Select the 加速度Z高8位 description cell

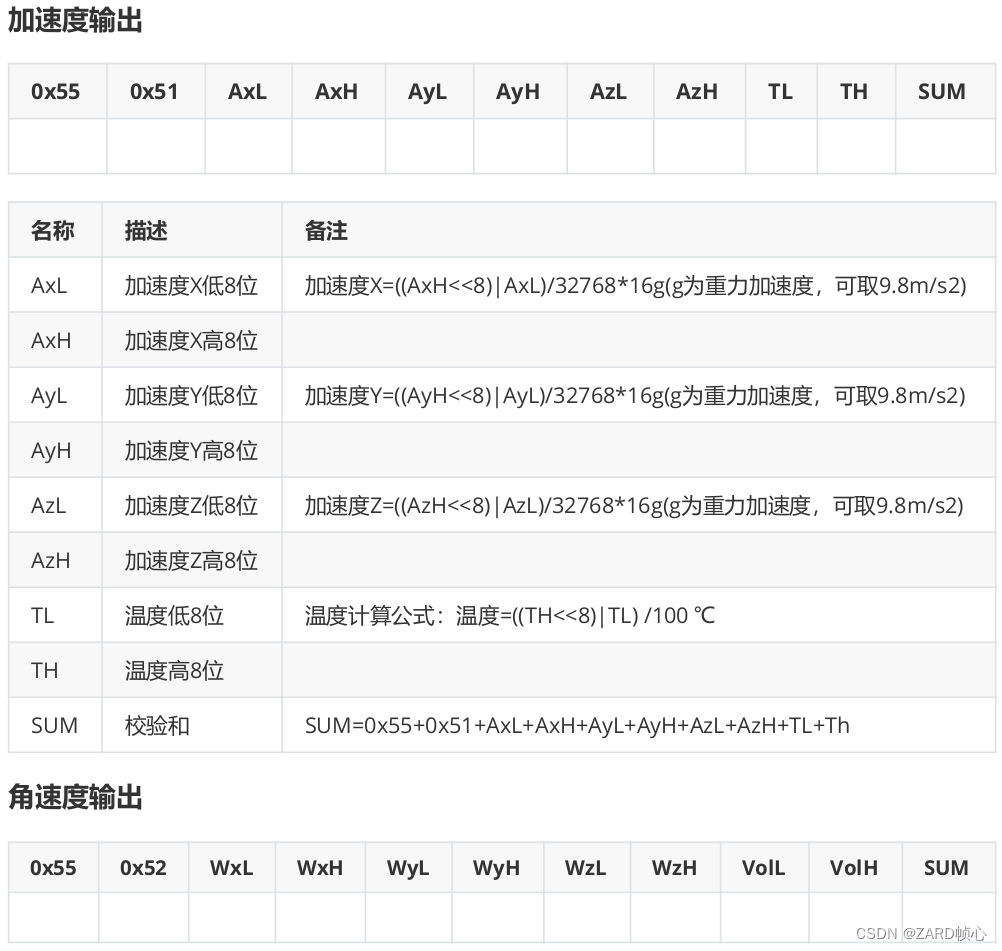192,560
